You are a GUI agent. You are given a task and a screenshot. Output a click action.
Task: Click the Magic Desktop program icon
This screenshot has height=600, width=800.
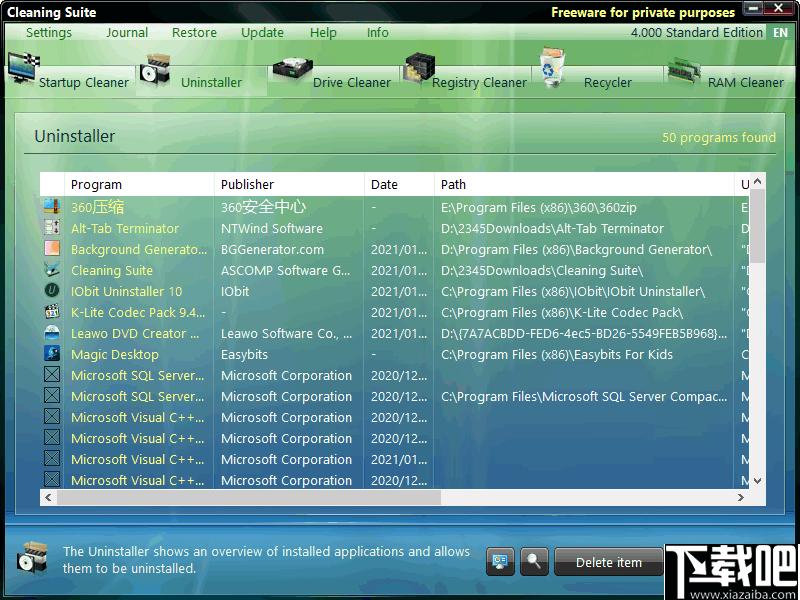52,354
